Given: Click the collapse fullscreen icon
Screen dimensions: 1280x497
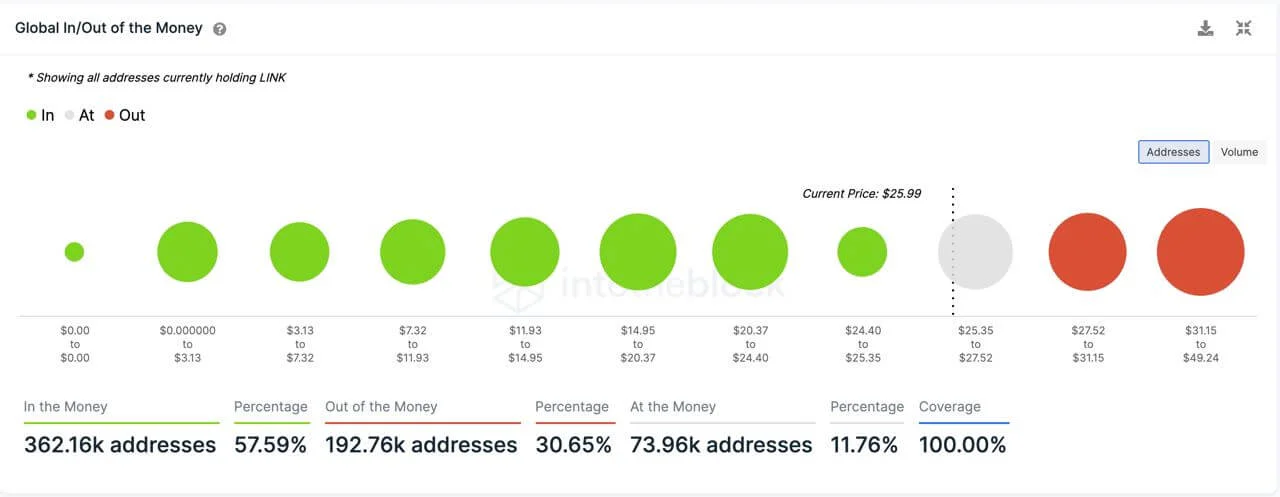Looking at the screenshot, I should 1243,28.
